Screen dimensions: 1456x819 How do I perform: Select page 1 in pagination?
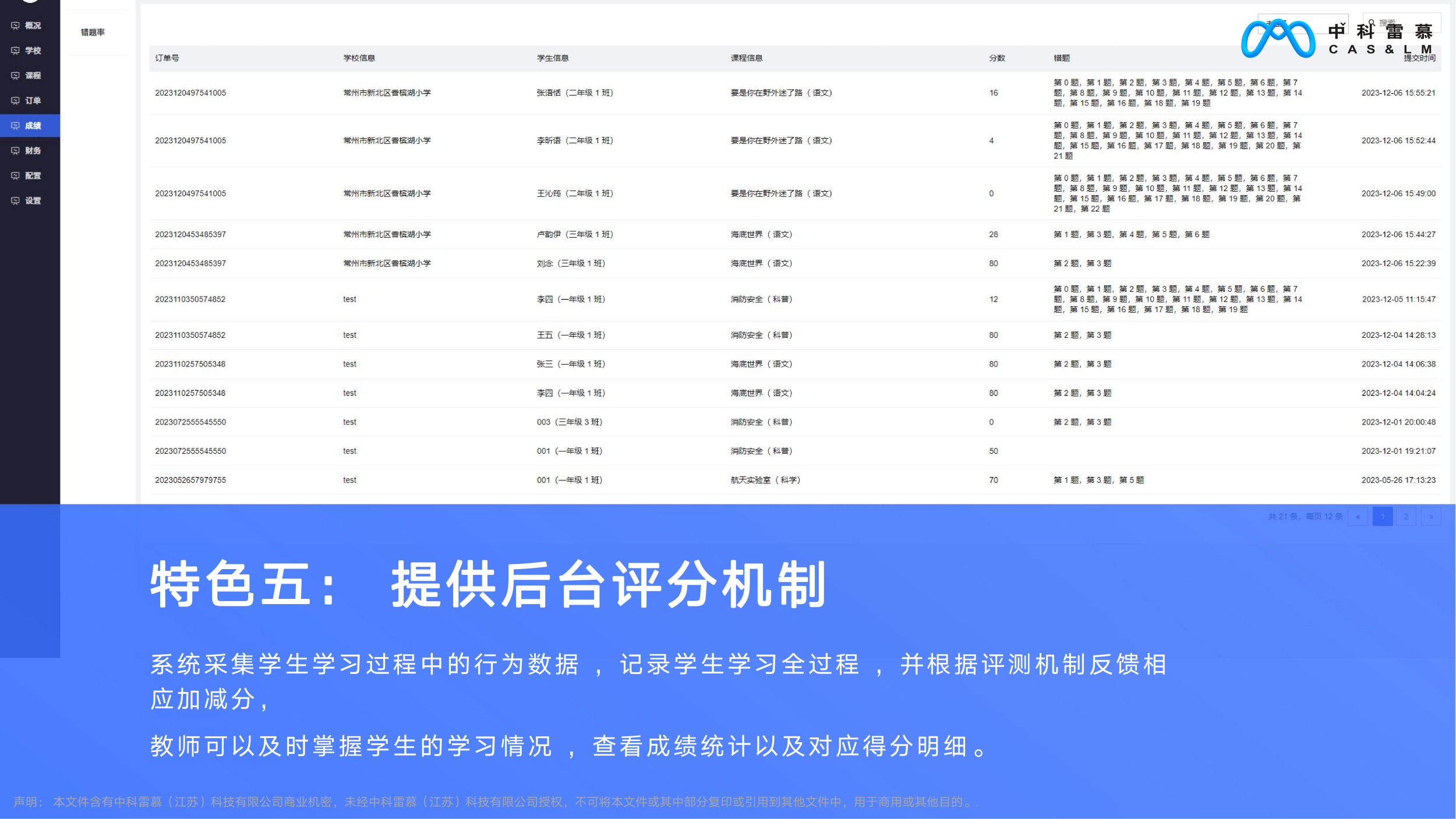click(1382, 517)
